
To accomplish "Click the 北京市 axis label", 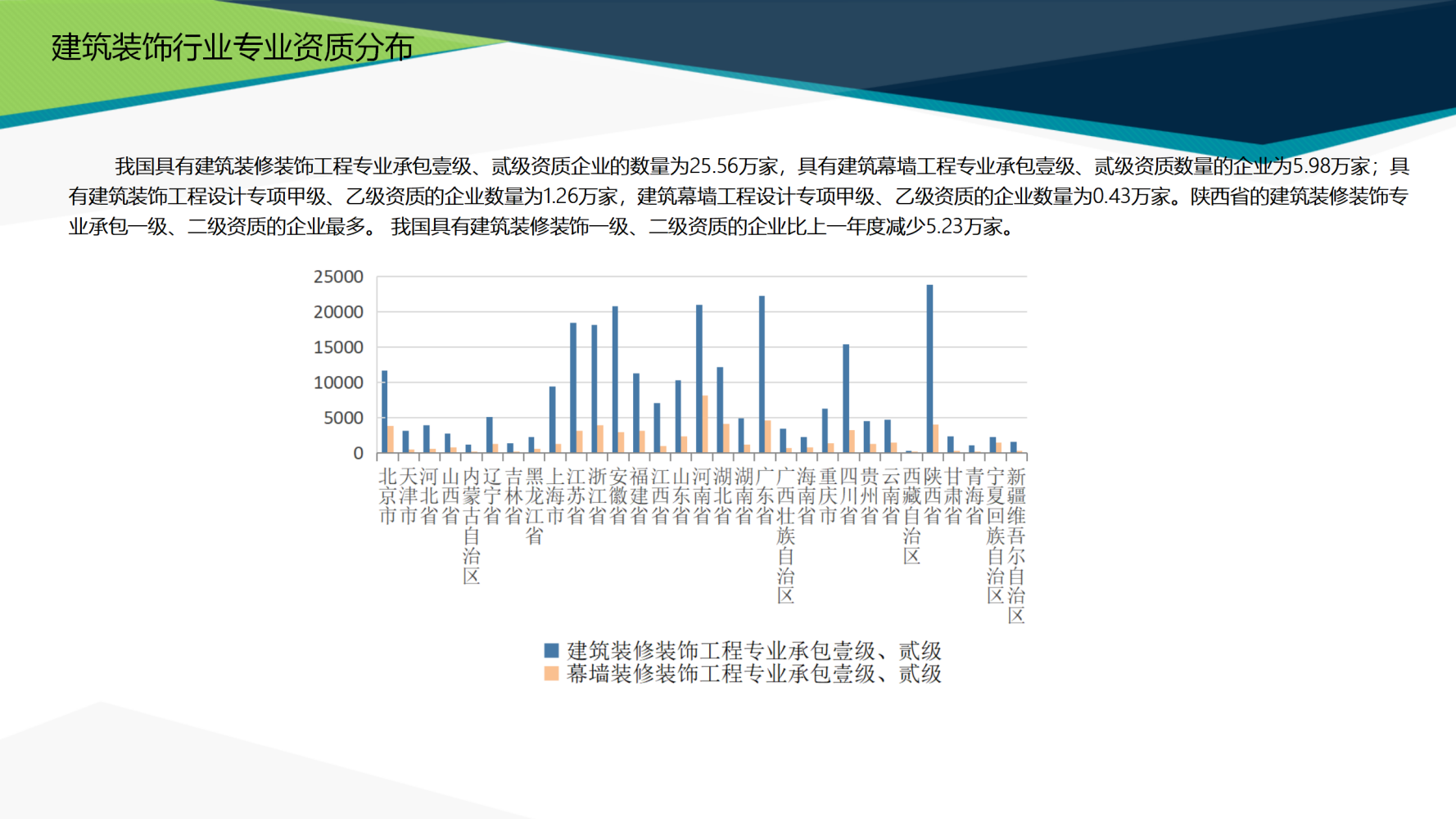I will pyautogui.click(x=387, y=495).
